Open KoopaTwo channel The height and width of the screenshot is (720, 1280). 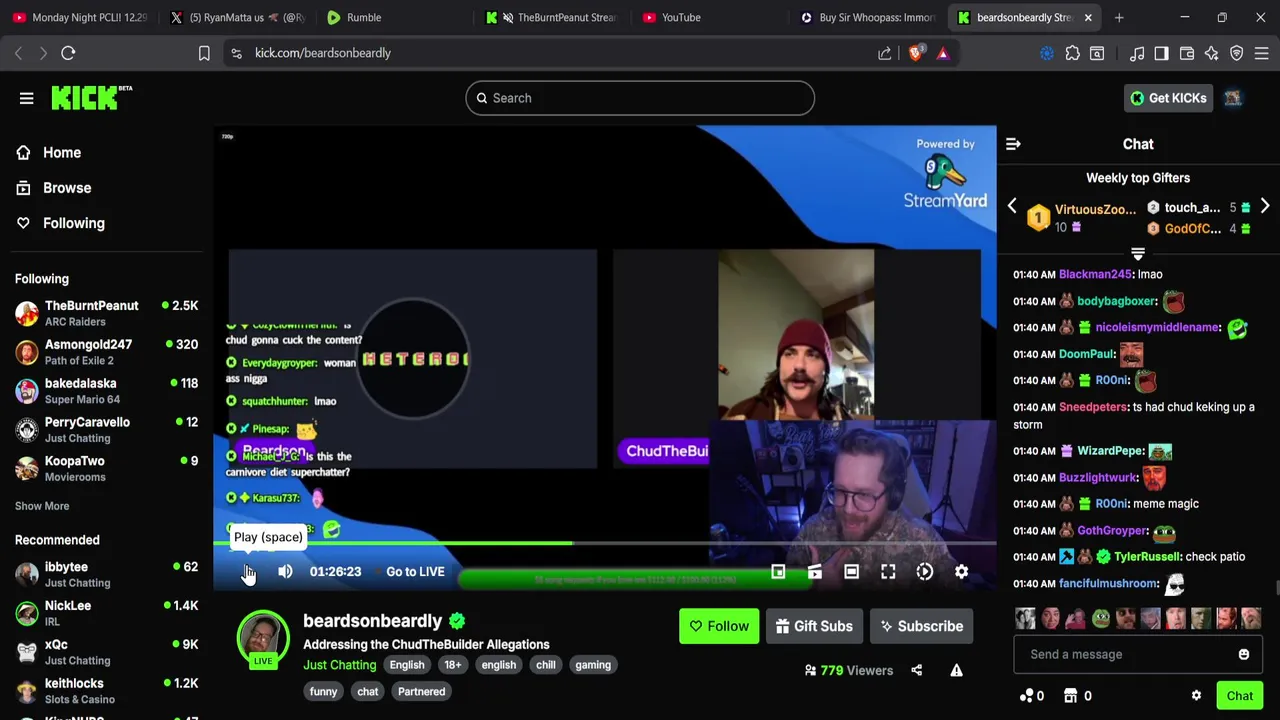pos(106,469)
